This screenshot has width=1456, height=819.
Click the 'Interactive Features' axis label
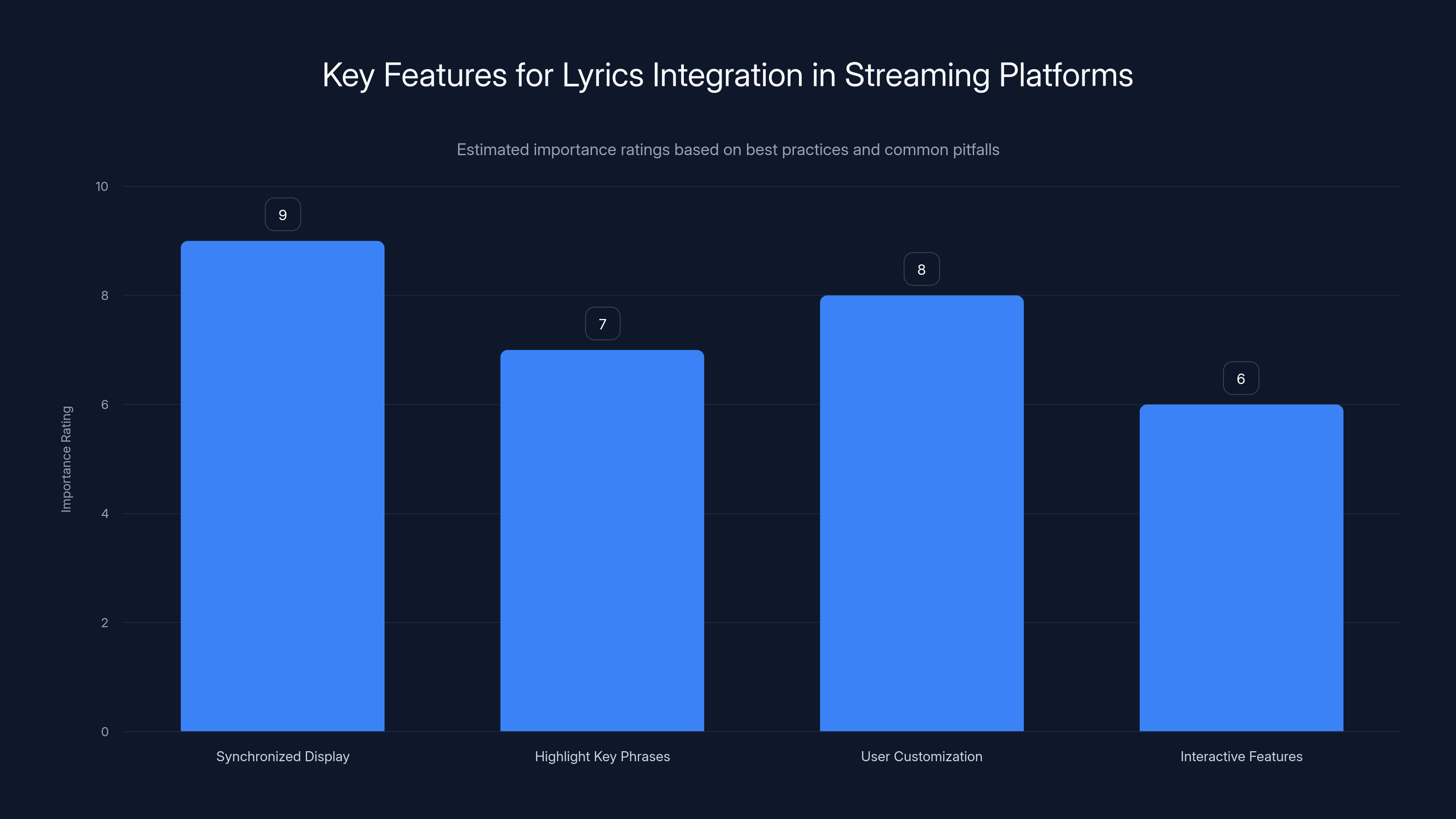point(1241,757)
